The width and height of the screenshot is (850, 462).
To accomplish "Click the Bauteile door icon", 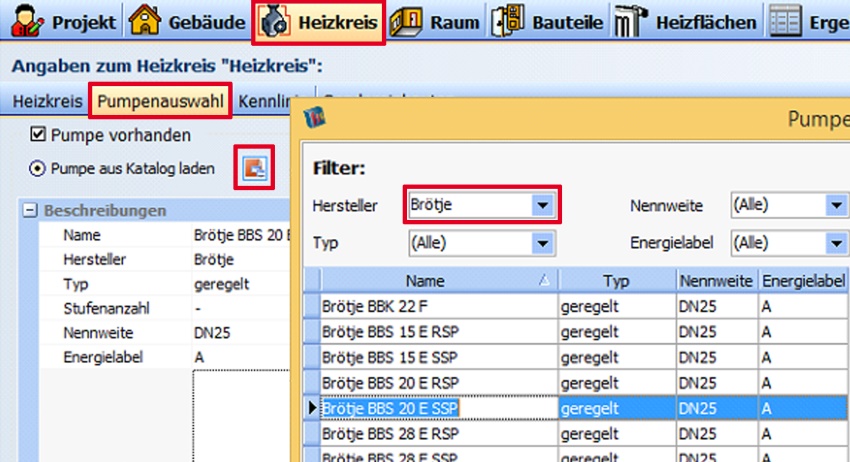I will point(507,21).
